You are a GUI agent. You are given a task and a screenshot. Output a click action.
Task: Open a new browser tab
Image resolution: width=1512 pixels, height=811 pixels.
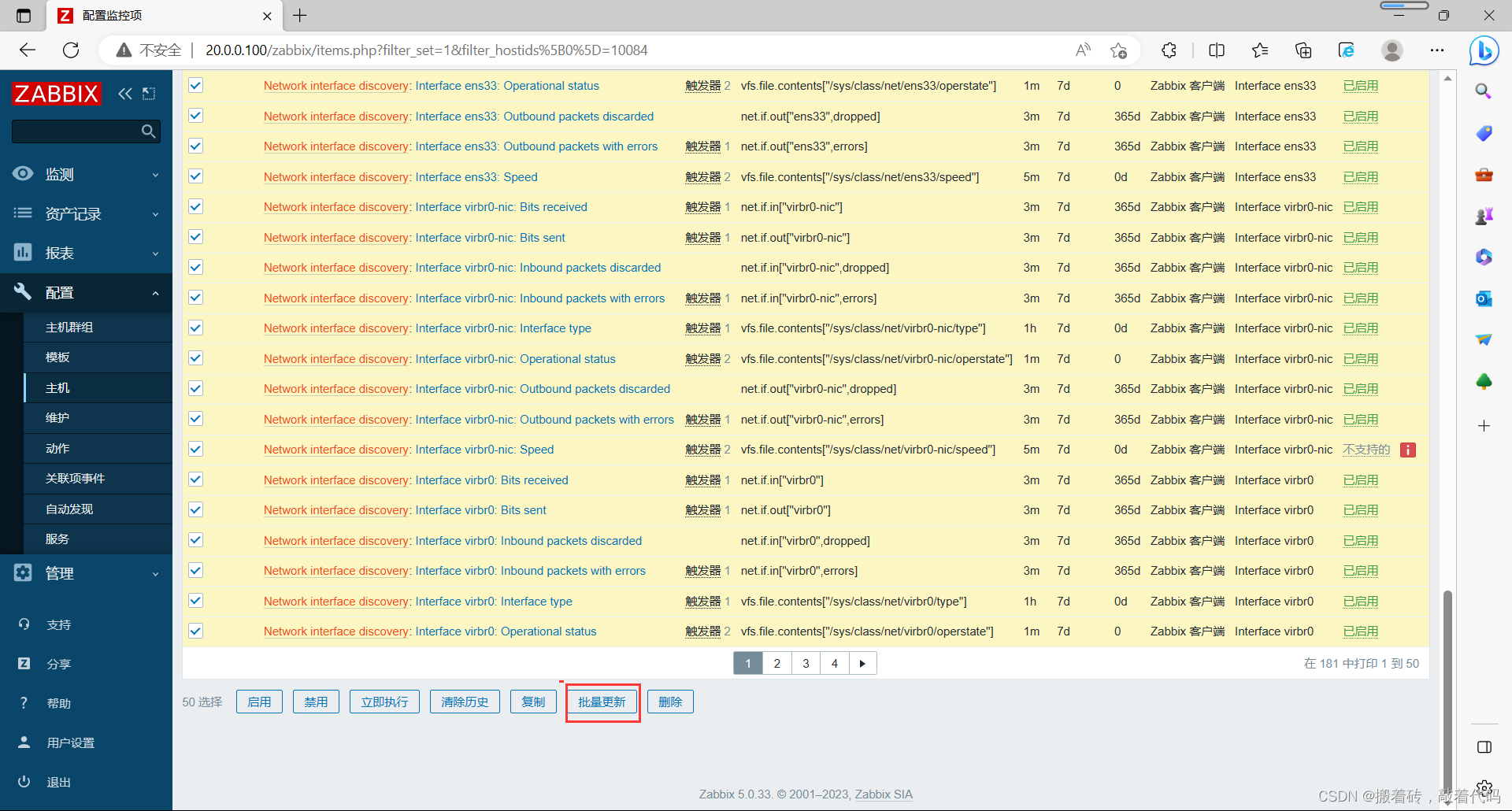(300, 16)
